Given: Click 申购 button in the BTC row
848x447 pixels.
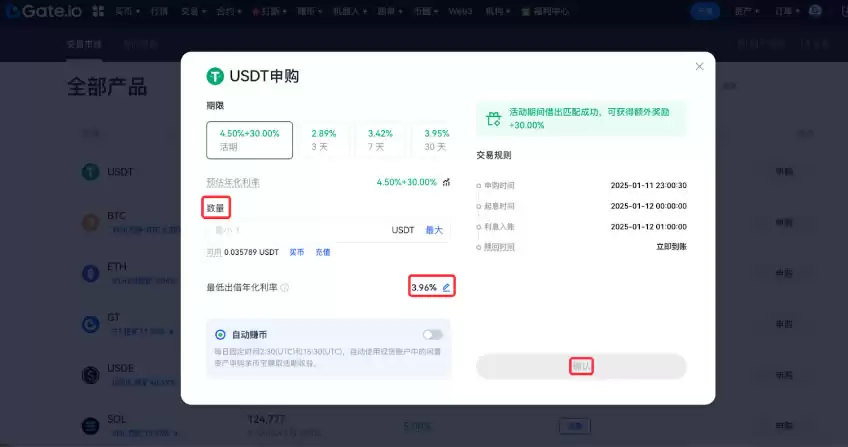Looking at the screenshot, I should point(784,222).
